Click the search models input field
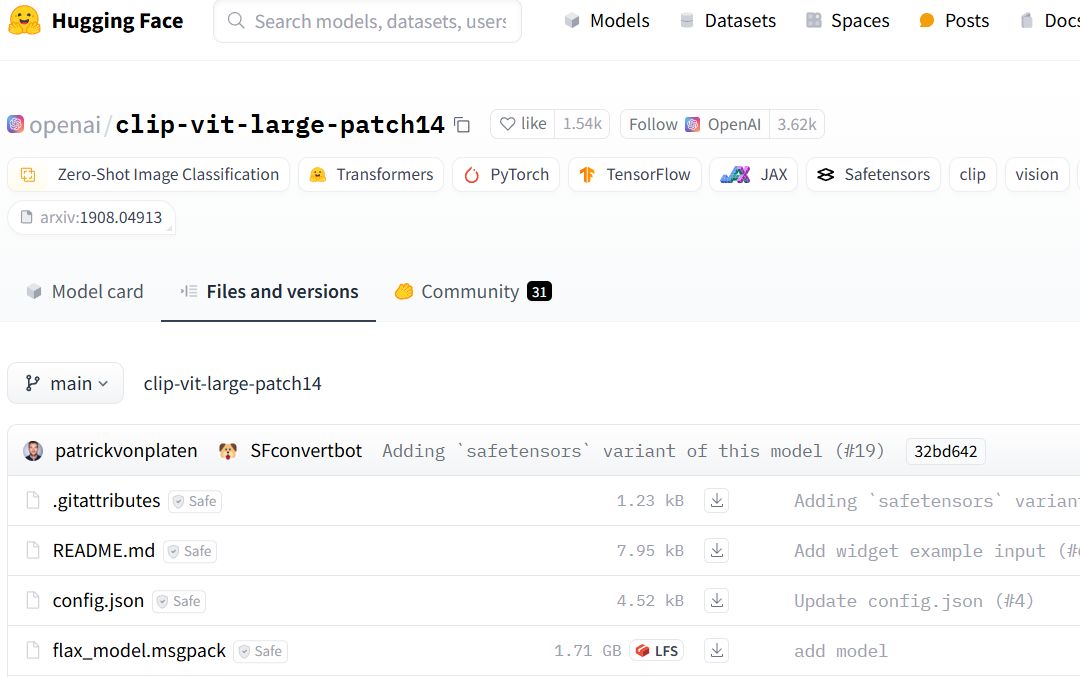Screen dimensions: 1080x677 (x=367, y=21)
